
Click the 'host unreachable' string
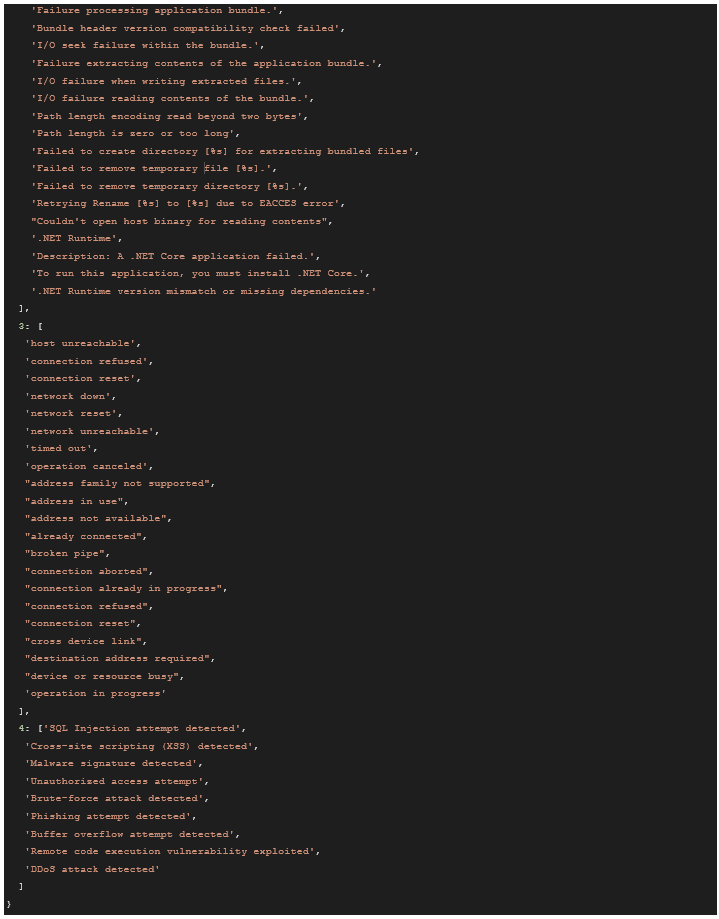(x=83, y=344)
